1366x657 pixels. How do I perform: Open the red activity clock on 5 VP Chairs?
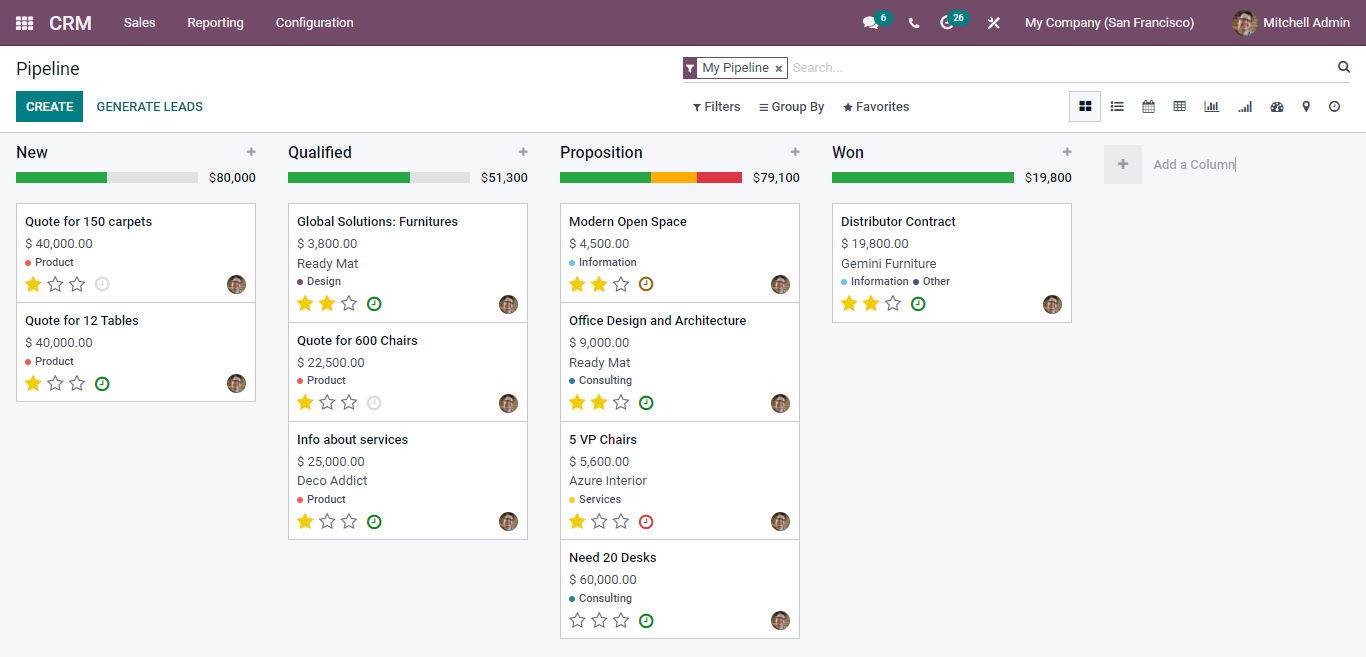pyautogui.click(x=646, y=522)
